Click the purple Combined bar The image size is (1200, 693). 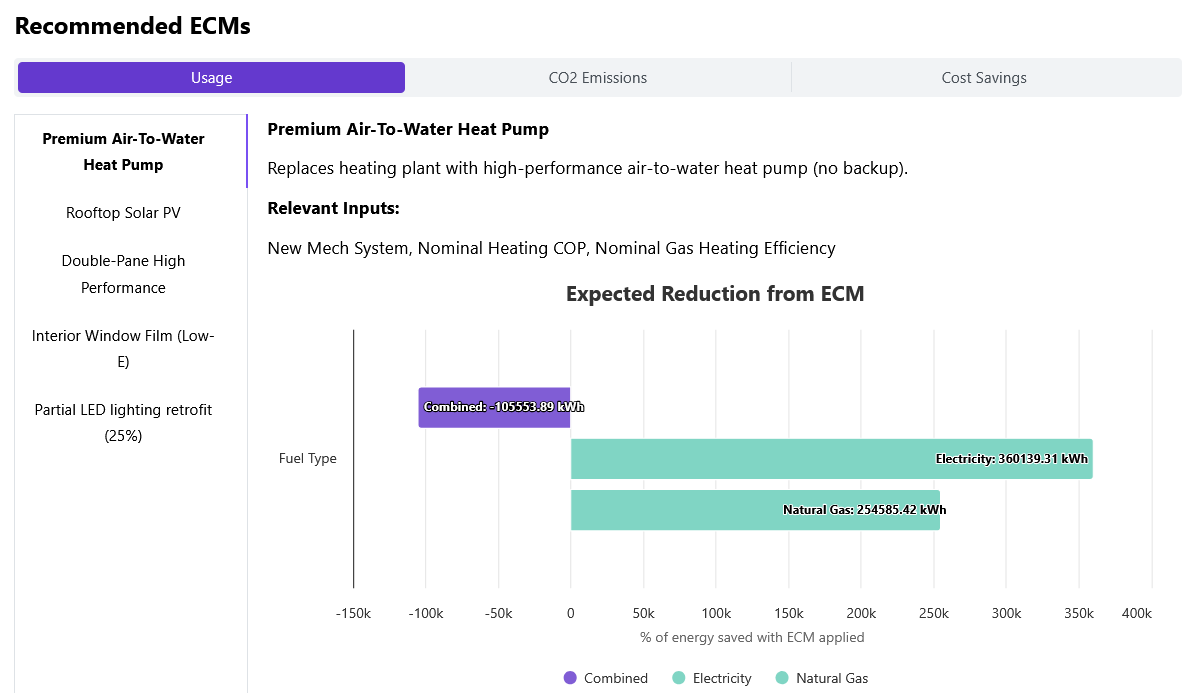[494, 407]
